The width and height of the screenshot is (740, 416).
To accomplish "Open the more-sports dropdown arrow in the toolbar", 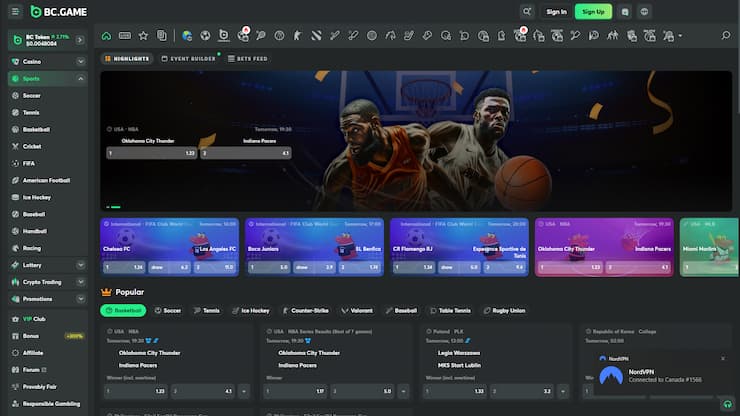I will click(x=680, y=36).
